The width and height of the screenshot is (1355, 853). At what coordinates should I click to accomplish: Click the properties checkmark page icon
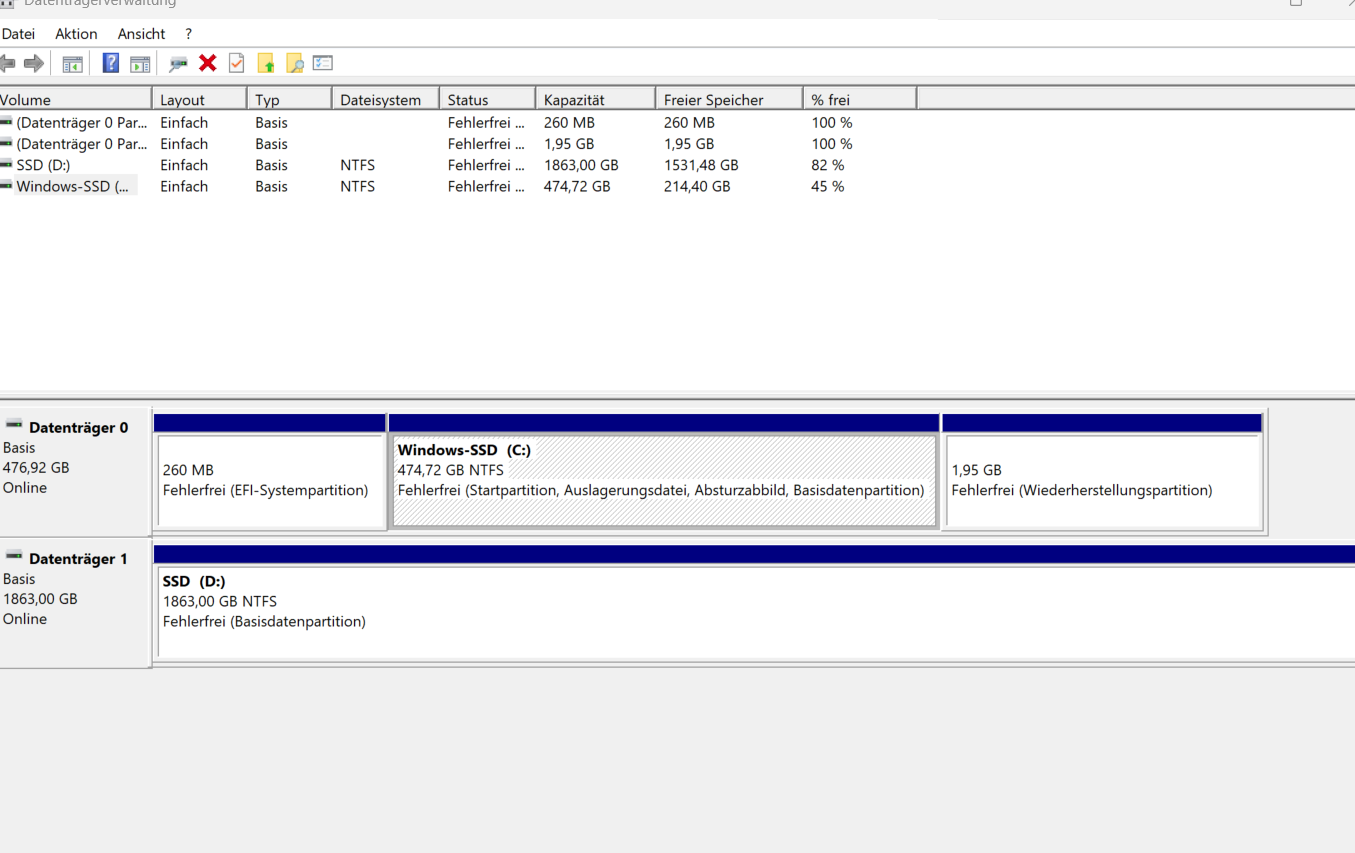pos(236,64)
